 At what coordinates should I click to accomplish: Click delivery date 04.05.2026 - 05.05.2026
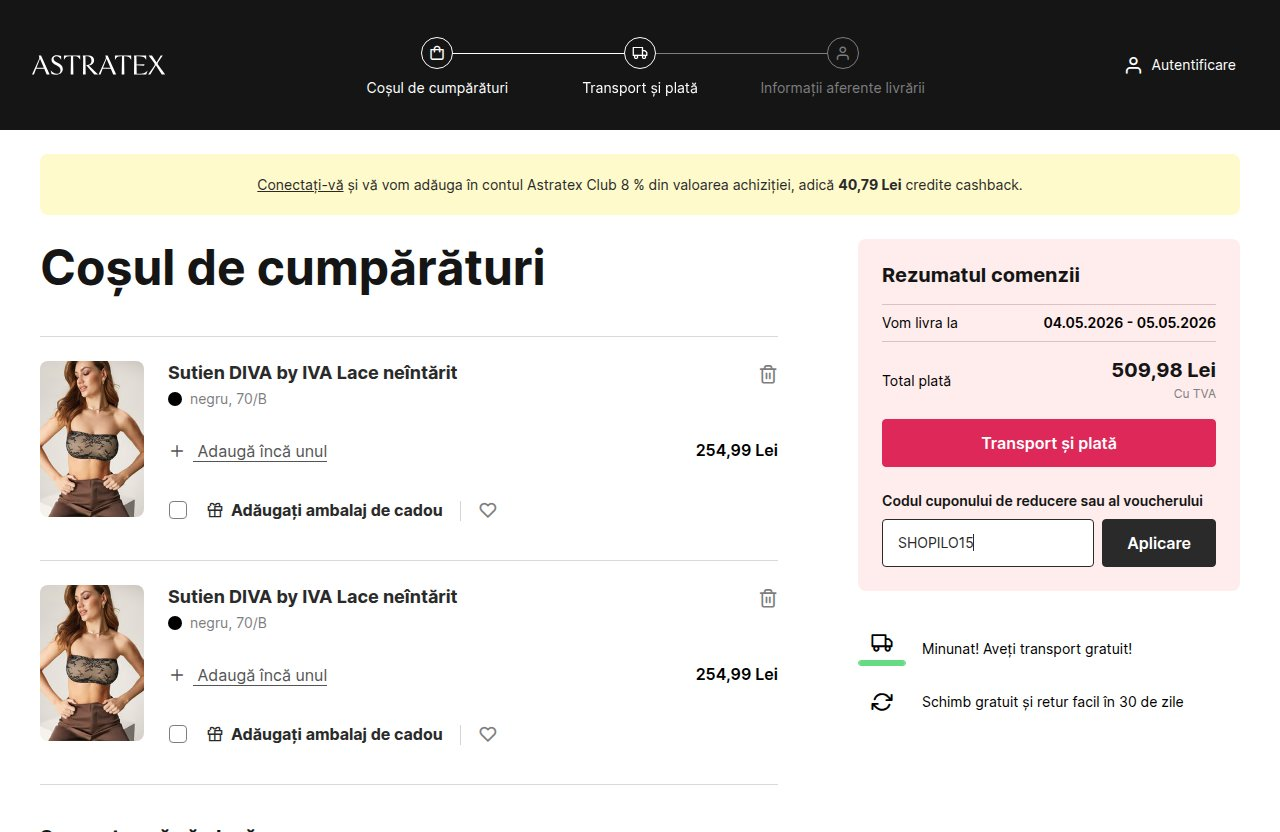tap(1130, 323)
